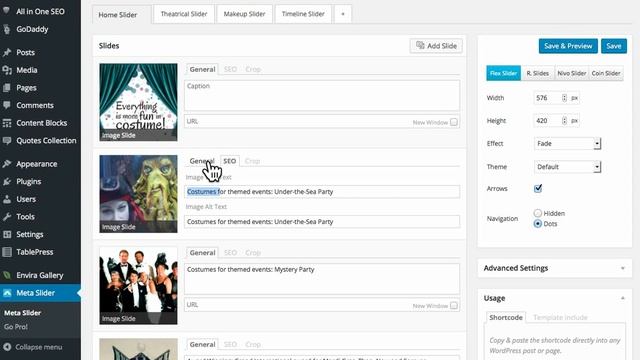Screen dimensions: 640x360
Task: Click the Plugins plug icon
Action: [7, 181]
